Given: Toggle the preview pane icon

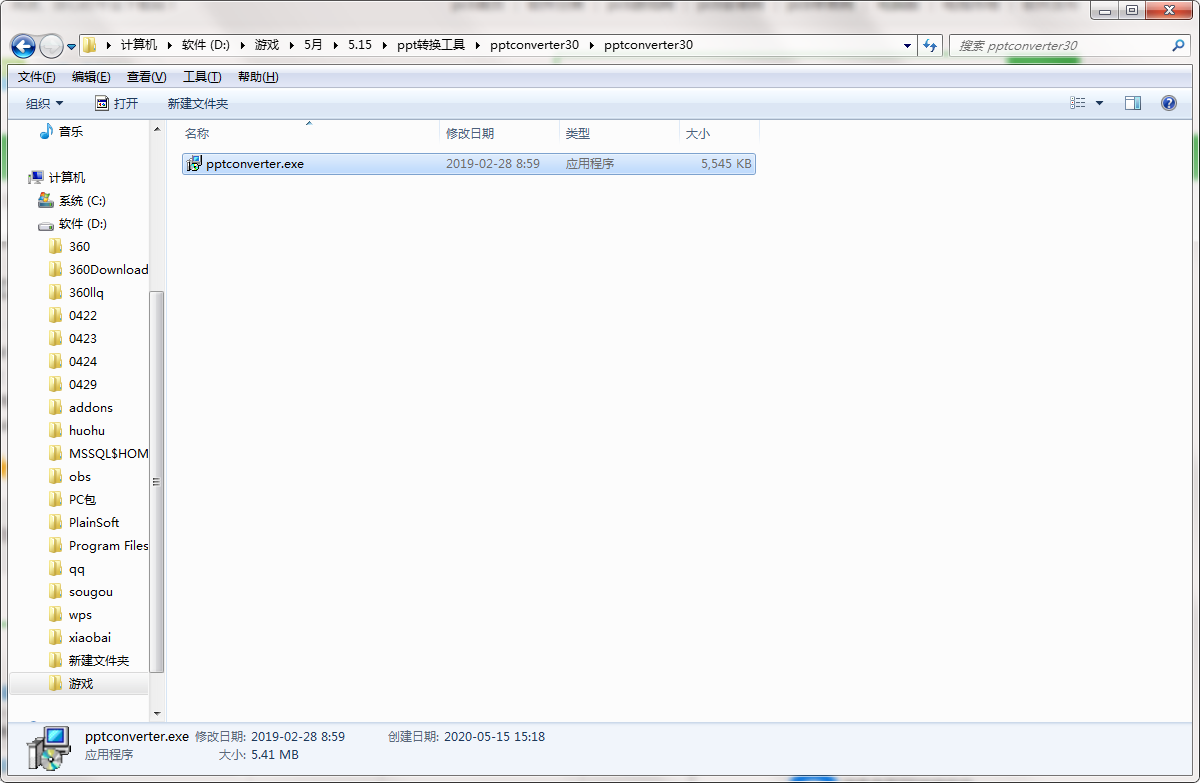Looking at the screenshot, I should (1133, 103).
